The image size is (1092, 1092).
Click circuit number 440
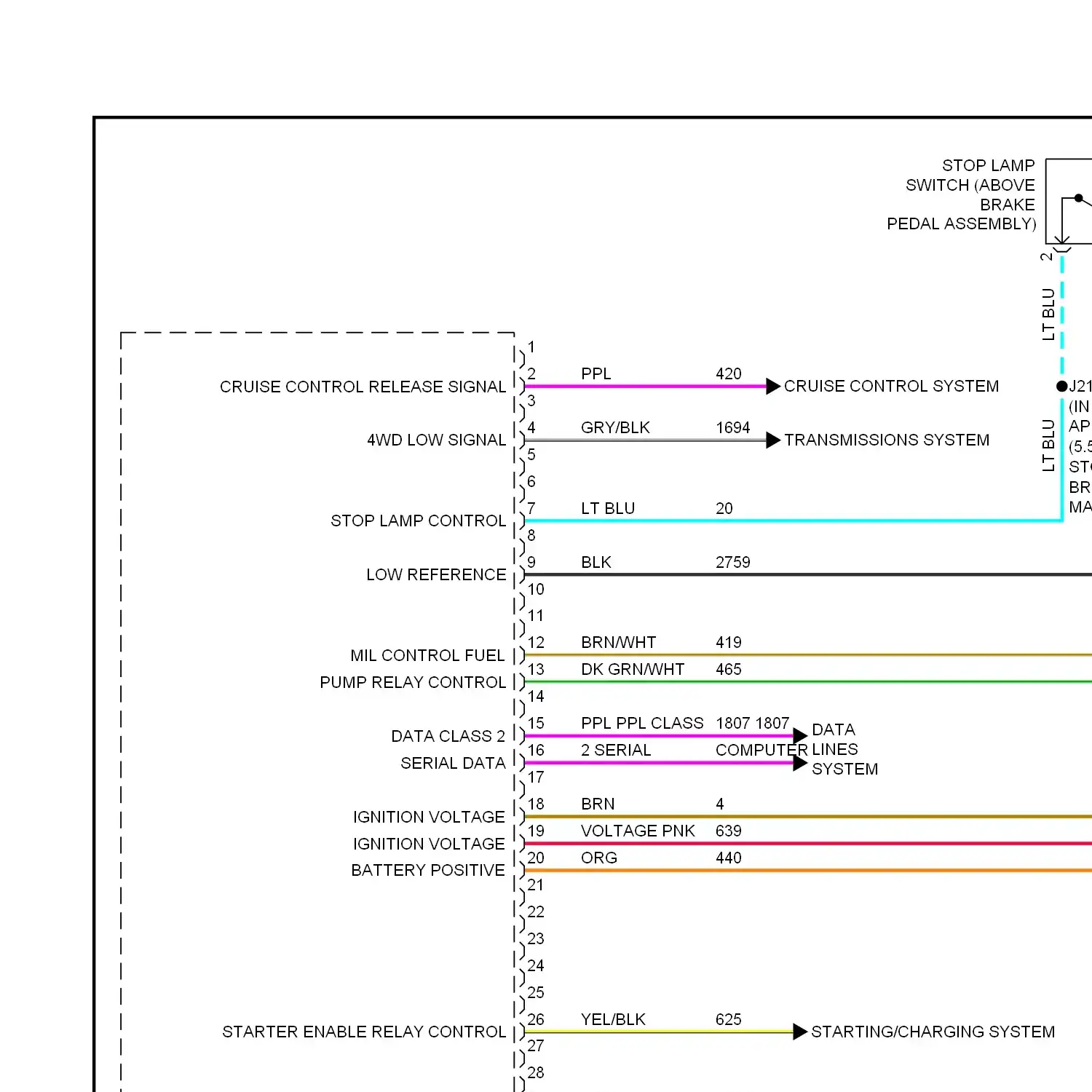tap(728, 858)
